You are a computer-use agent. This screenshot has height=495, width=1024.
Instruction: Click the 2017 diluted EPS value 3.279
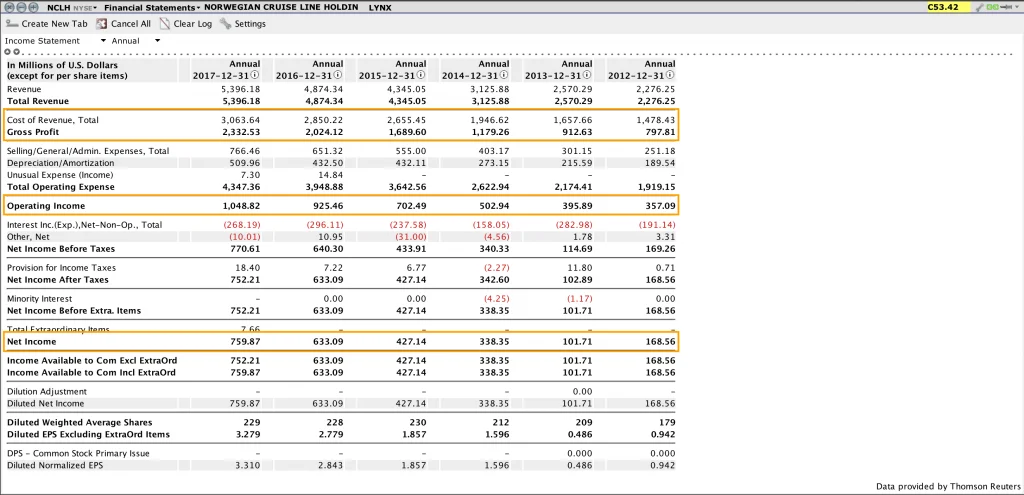248,434
